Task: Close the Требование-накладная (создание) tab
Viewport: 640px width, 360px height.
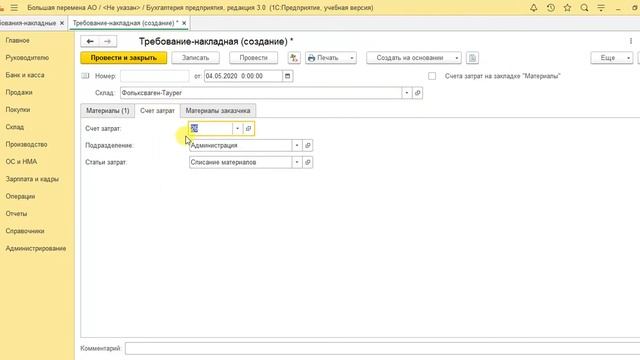Action: (x=184, y=23)
